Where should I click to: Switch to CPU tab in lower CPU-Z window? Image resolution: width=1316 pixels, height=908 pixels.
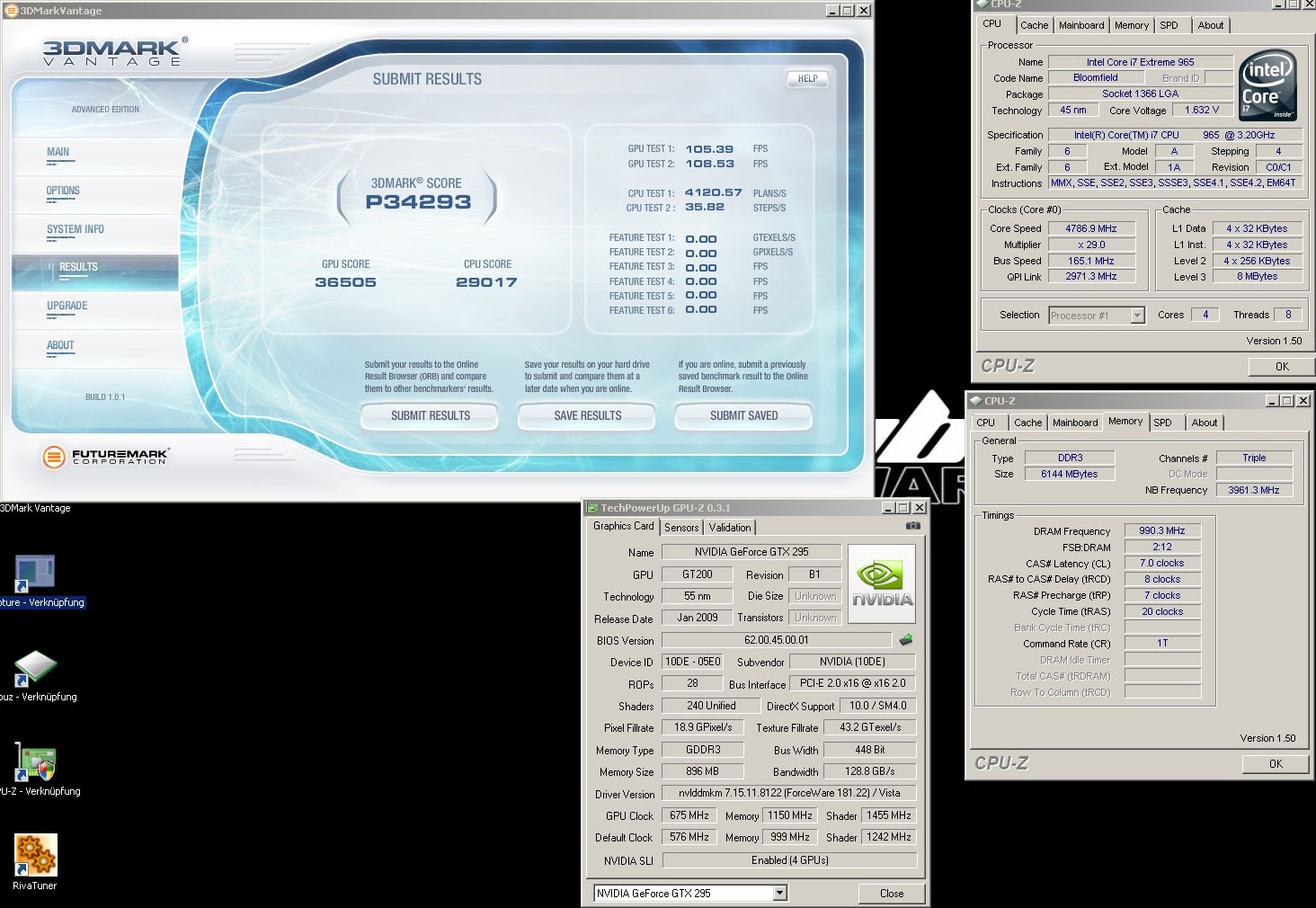[986, 423]
